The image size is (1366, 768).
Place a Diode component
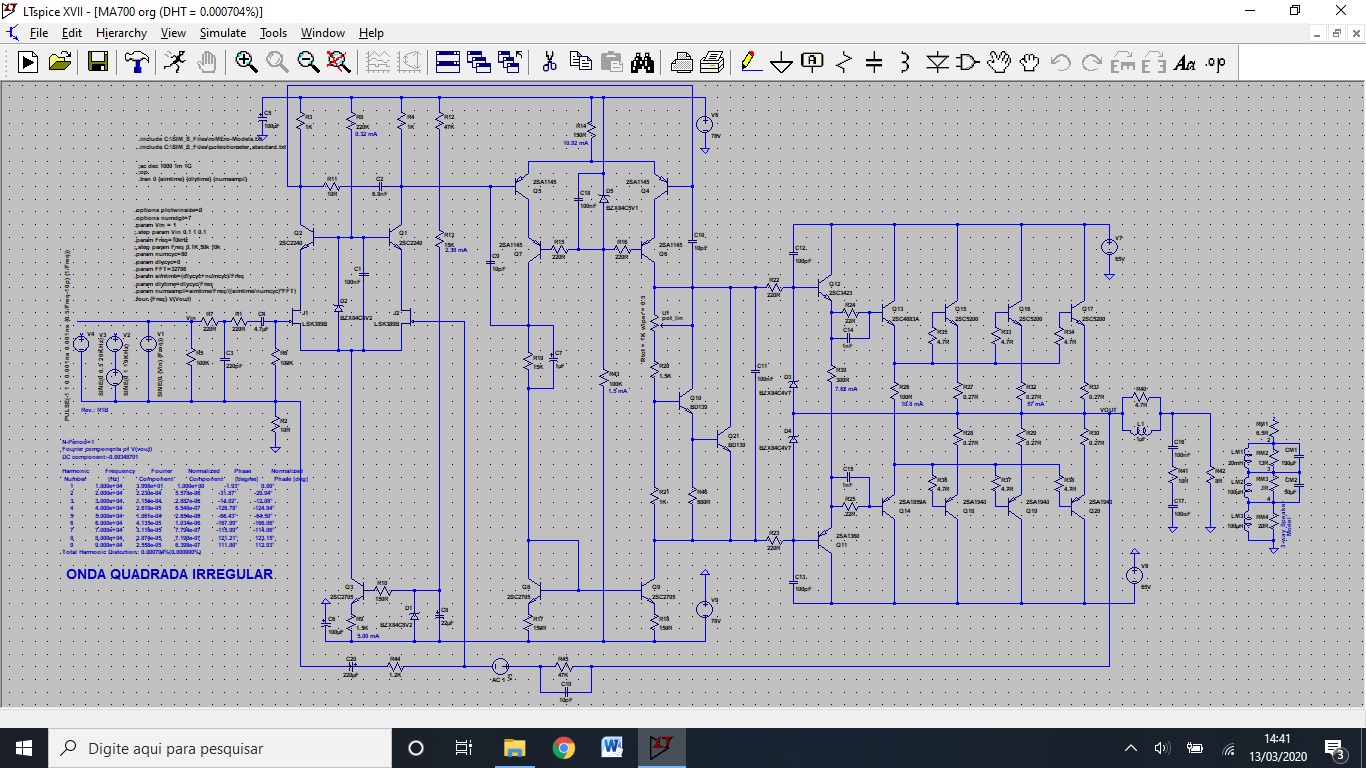point(936,62)
